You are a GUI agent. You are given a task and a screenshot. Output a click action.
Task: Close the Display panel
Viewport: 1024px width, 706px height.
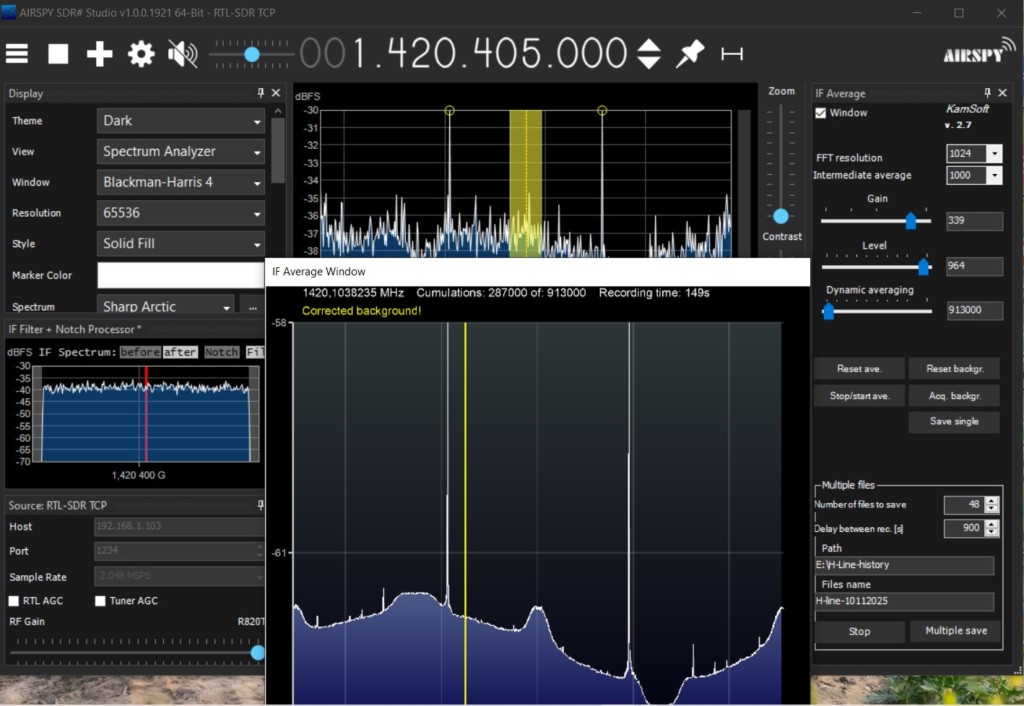coord(276,93)
